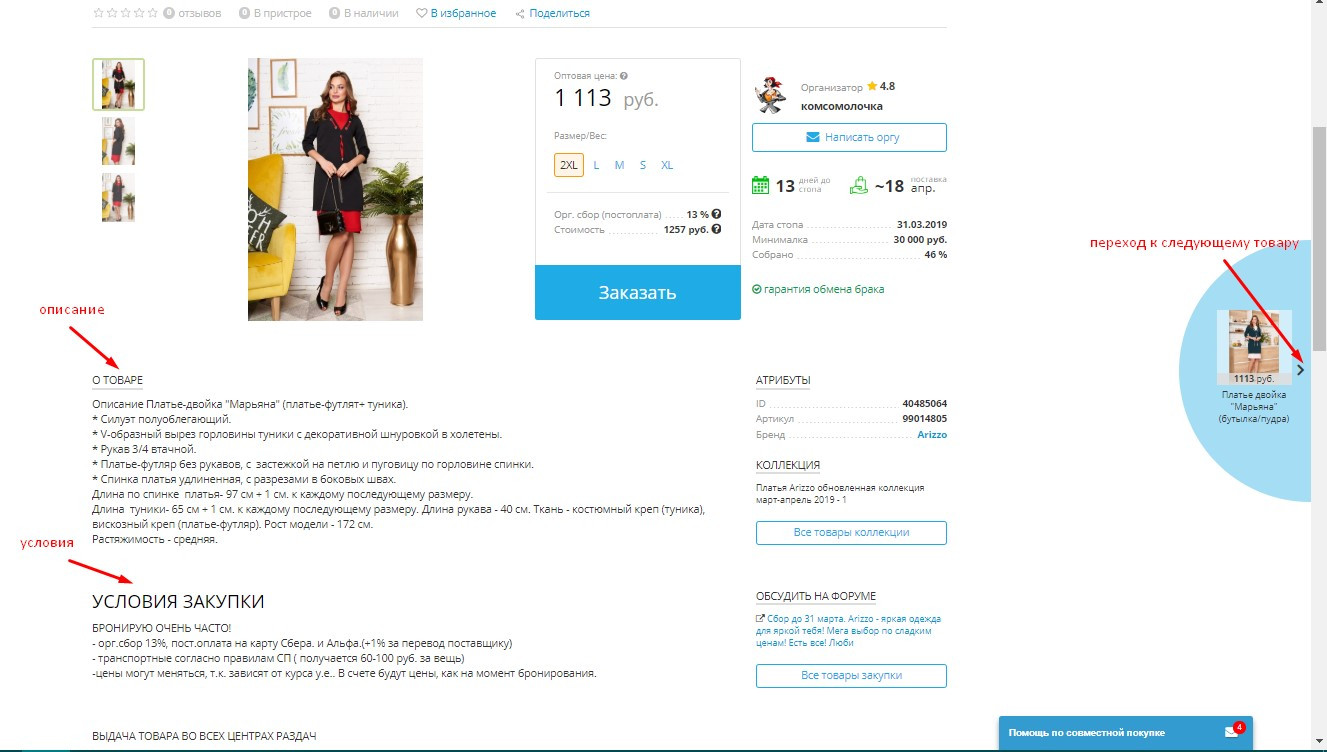Click the share icon beside Поделиться
Screen dimensions: 1327x752
click(520, 13)
